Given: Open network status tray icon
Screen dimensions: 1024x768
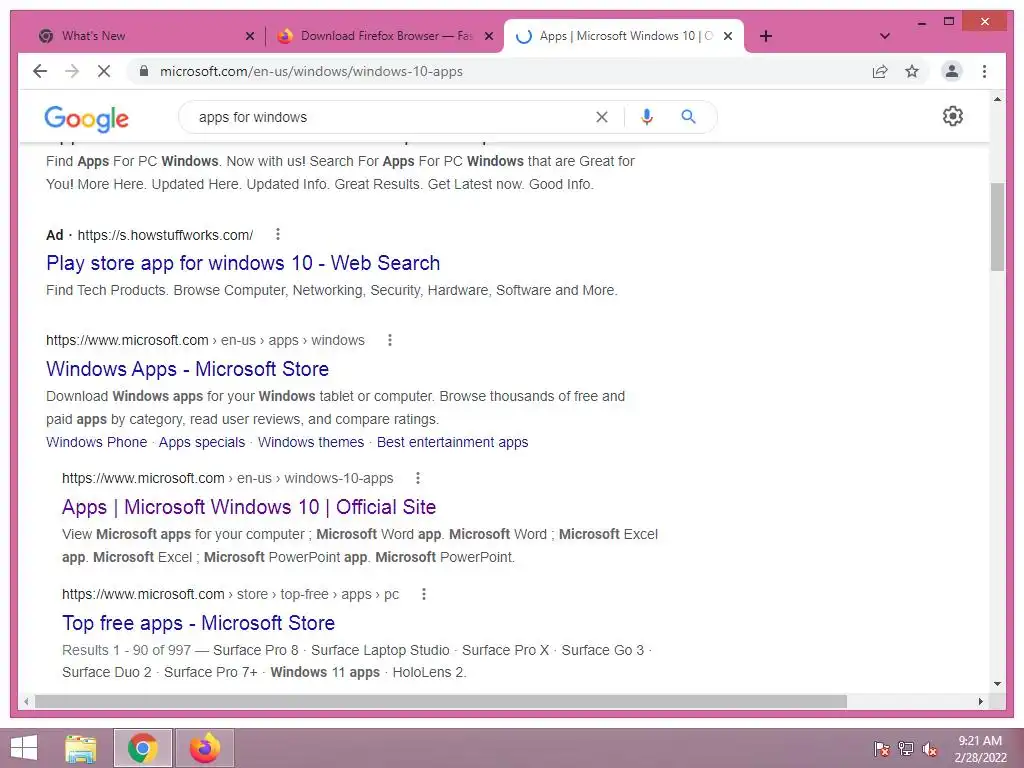Looking at the screenshot, I should pos(906,748).
